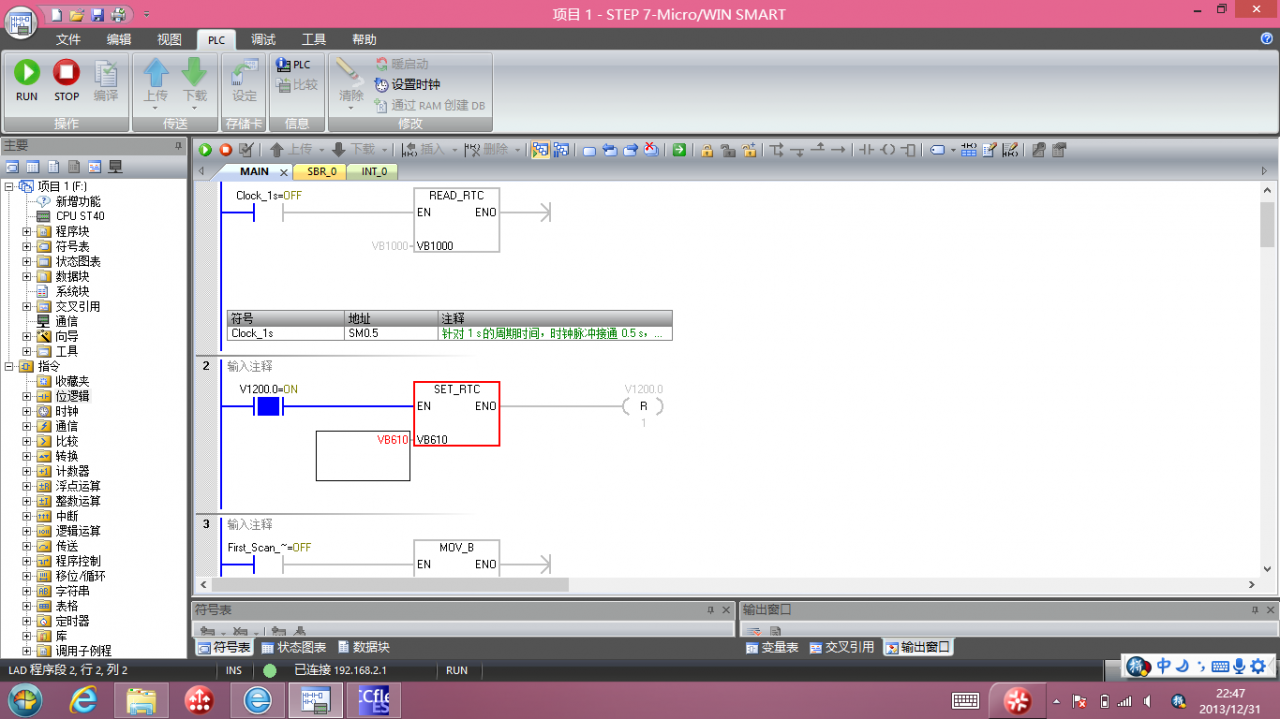
Task: Click the print icon in quick access toolbar
Action: [118, 14]
